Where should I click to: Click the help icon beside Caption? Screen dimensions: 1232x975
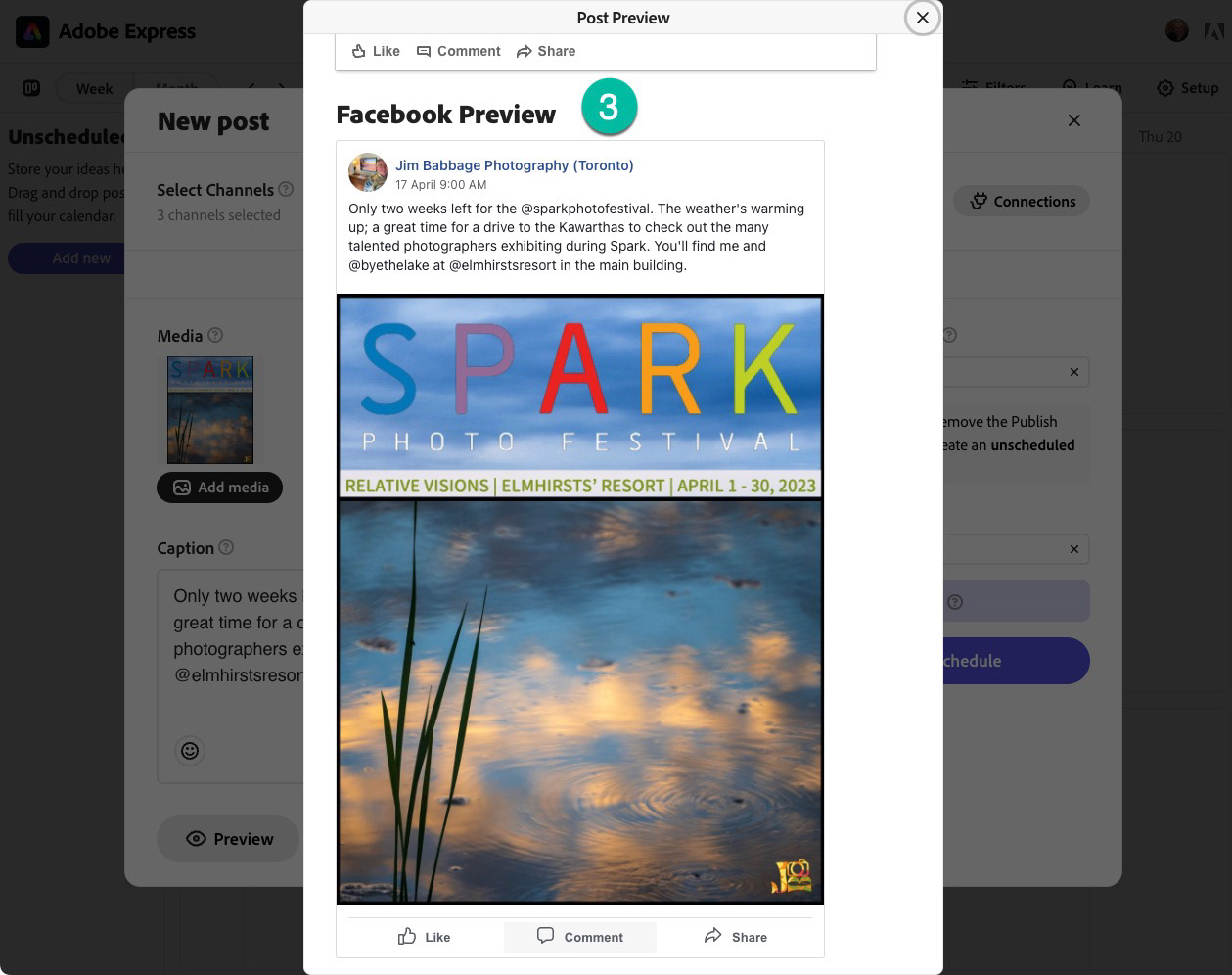(x=226, y=547)
